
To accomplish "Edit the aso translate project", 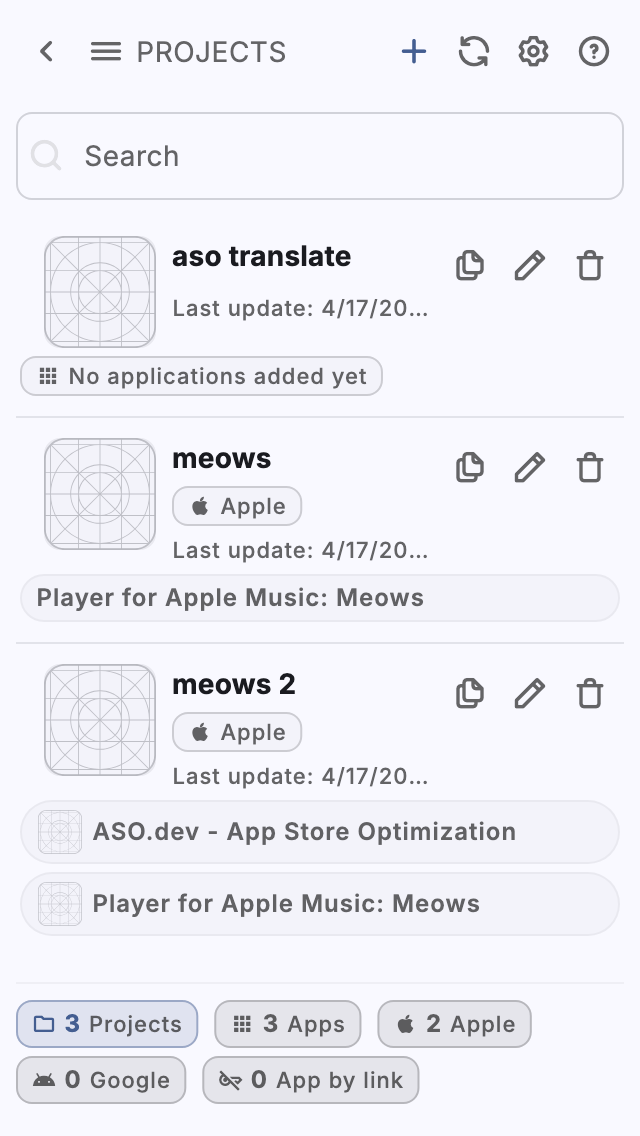I will tap(530, 265).
